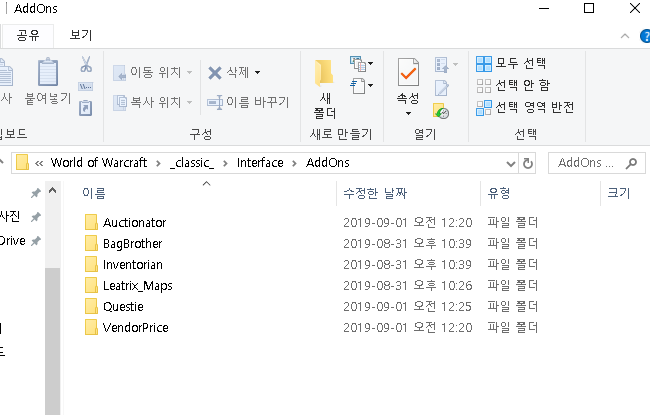Image resolution: width=650 pixels, height=415 pixels.
Task: Click the blue Help icon
Action: click(x=645, y=36)
